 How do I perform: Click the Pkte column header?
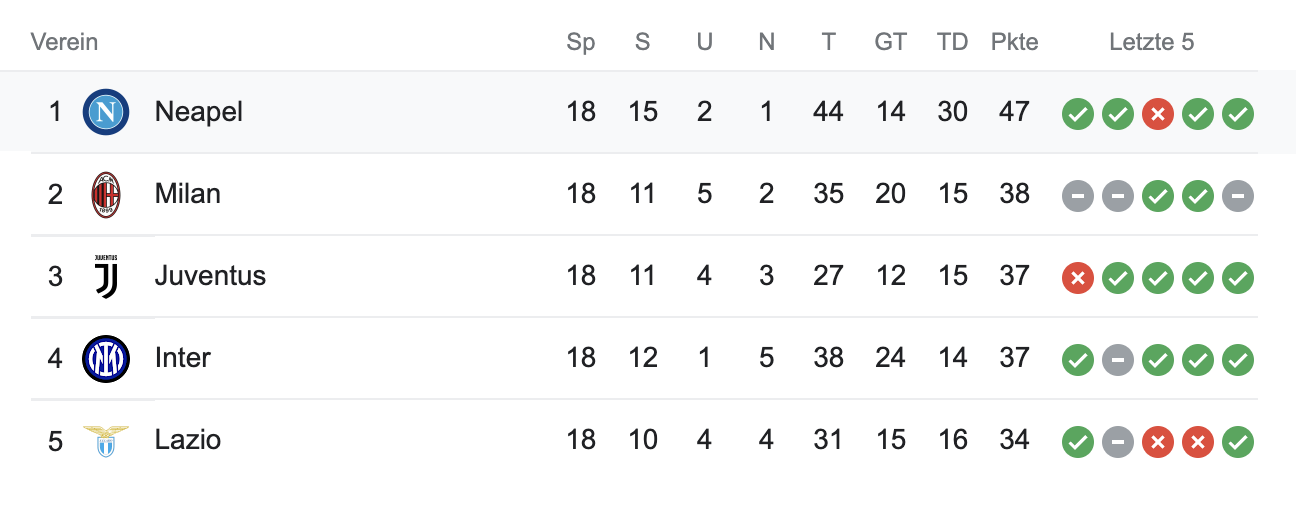(1014, 42)
